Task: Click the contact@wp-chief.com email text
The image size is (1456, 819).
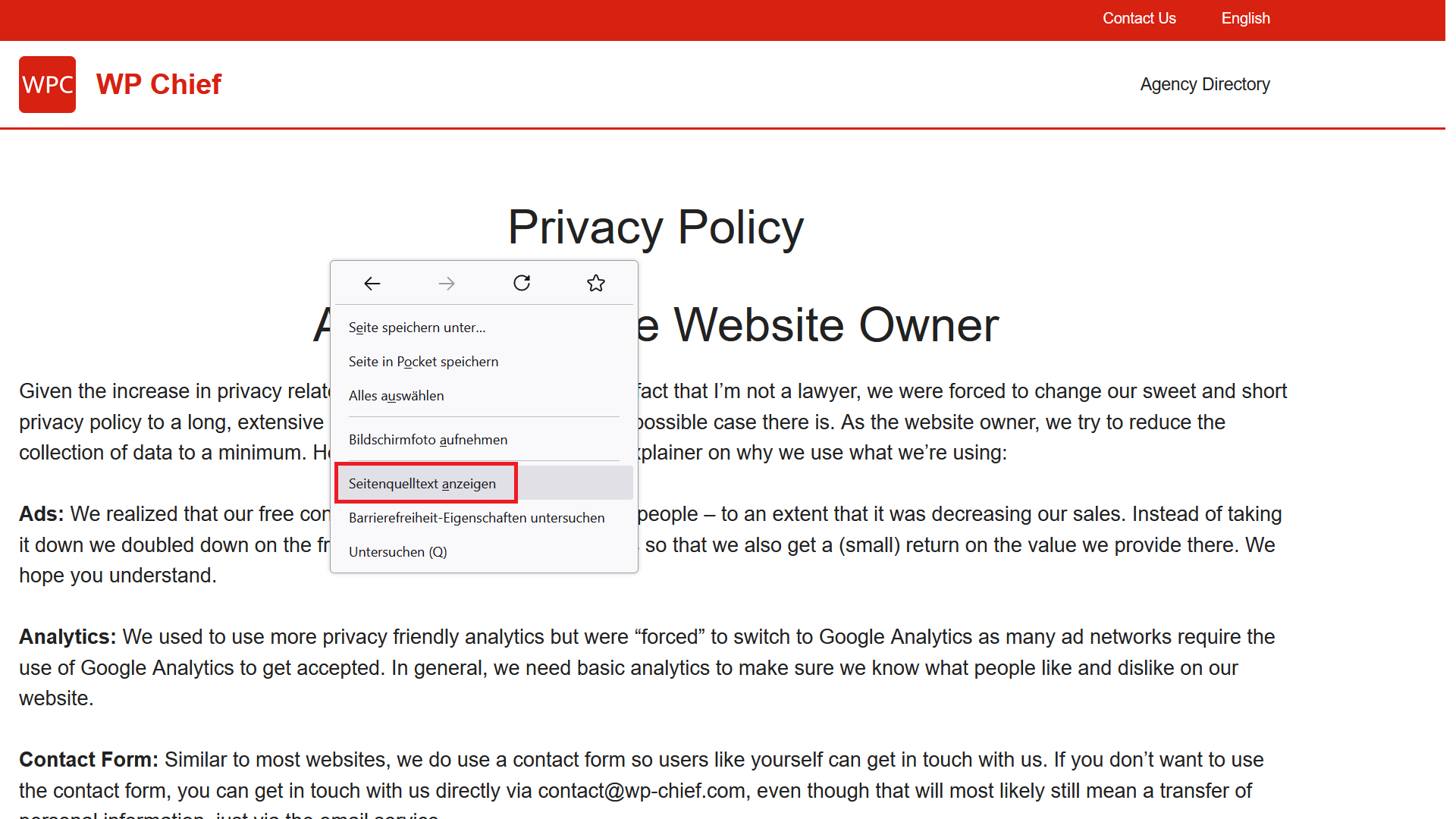Action: pyautogui.click(x=642, y=791)
